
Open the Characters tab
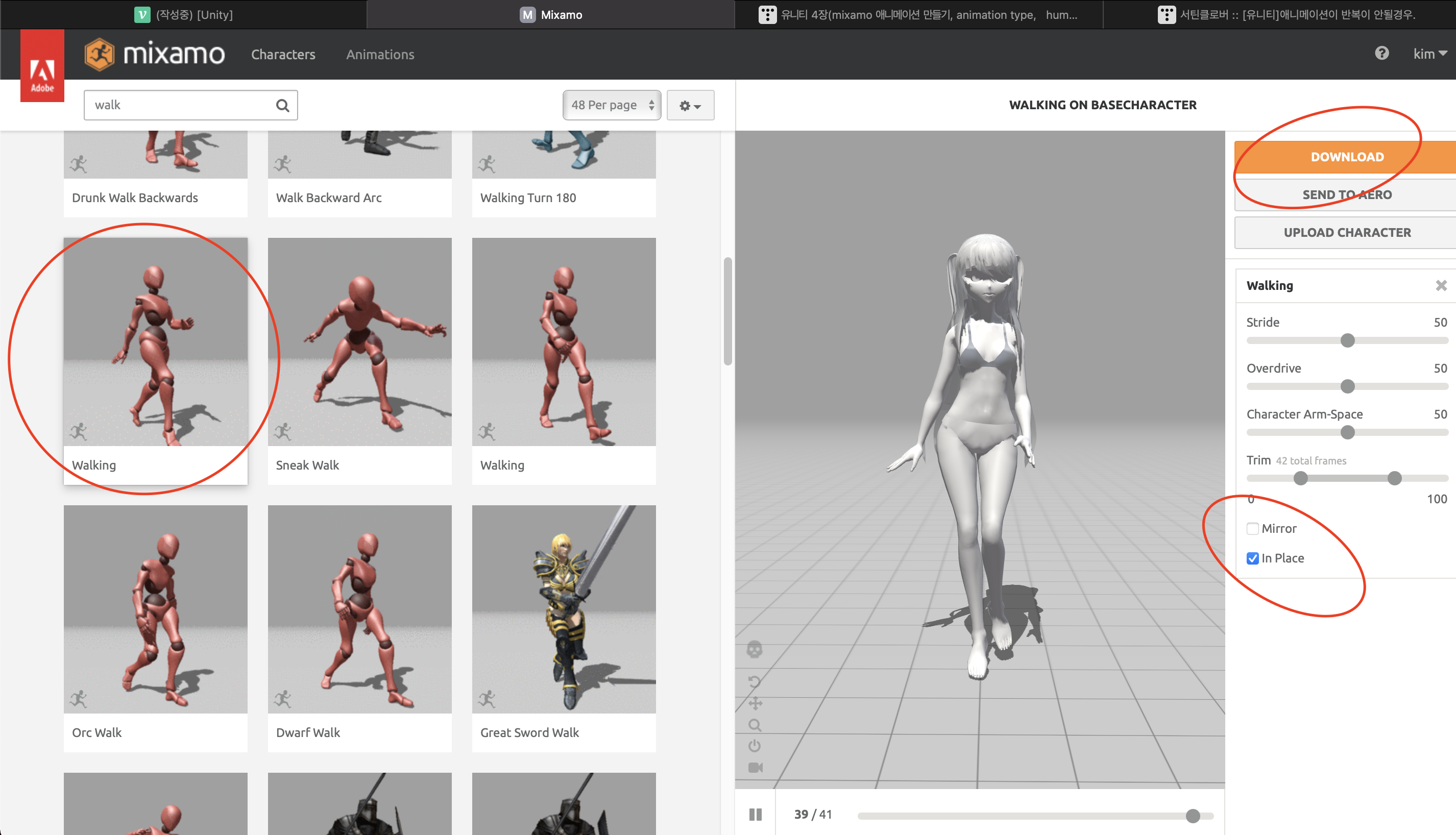tap(283, 55)
